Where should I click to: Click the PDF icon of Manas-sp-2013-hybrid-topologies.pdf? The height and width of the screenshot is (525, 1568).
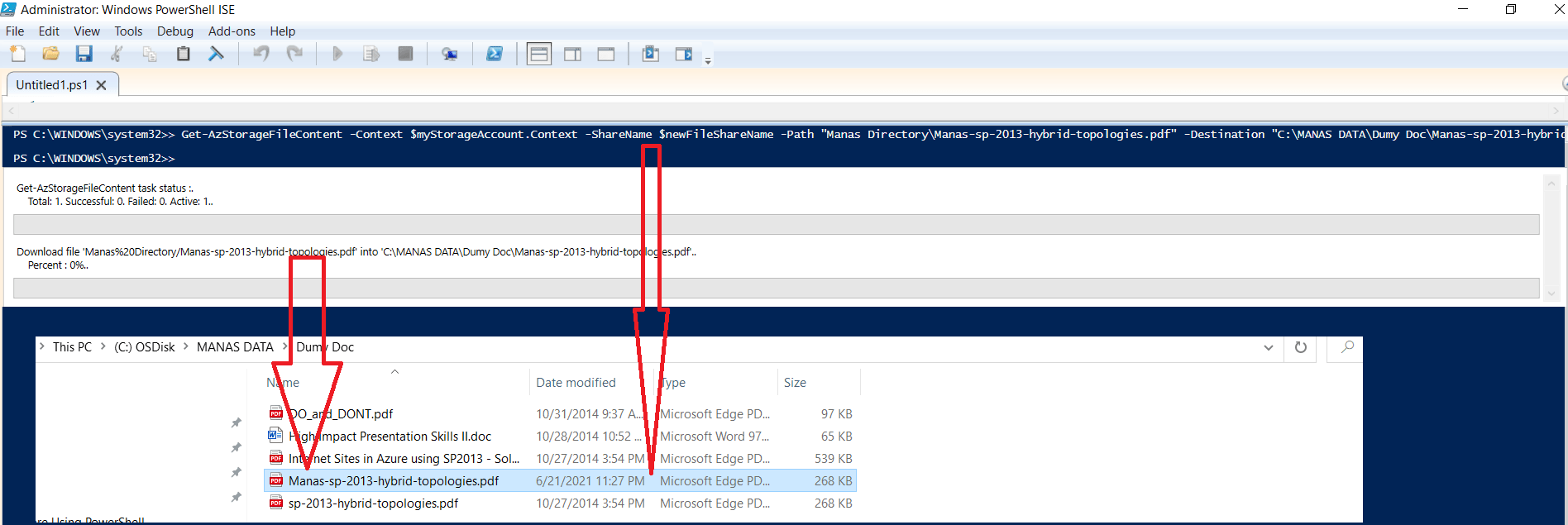[275, 481]
